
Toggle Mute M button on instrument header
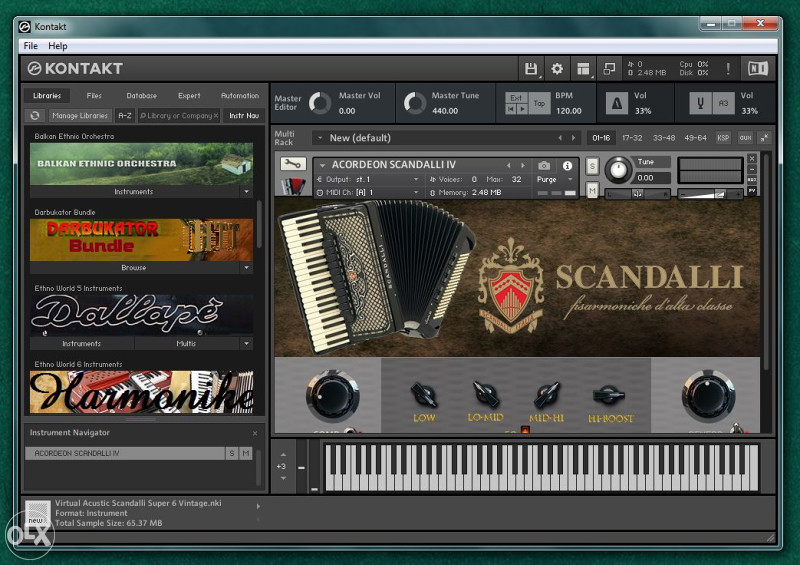[x=592, y=190]
